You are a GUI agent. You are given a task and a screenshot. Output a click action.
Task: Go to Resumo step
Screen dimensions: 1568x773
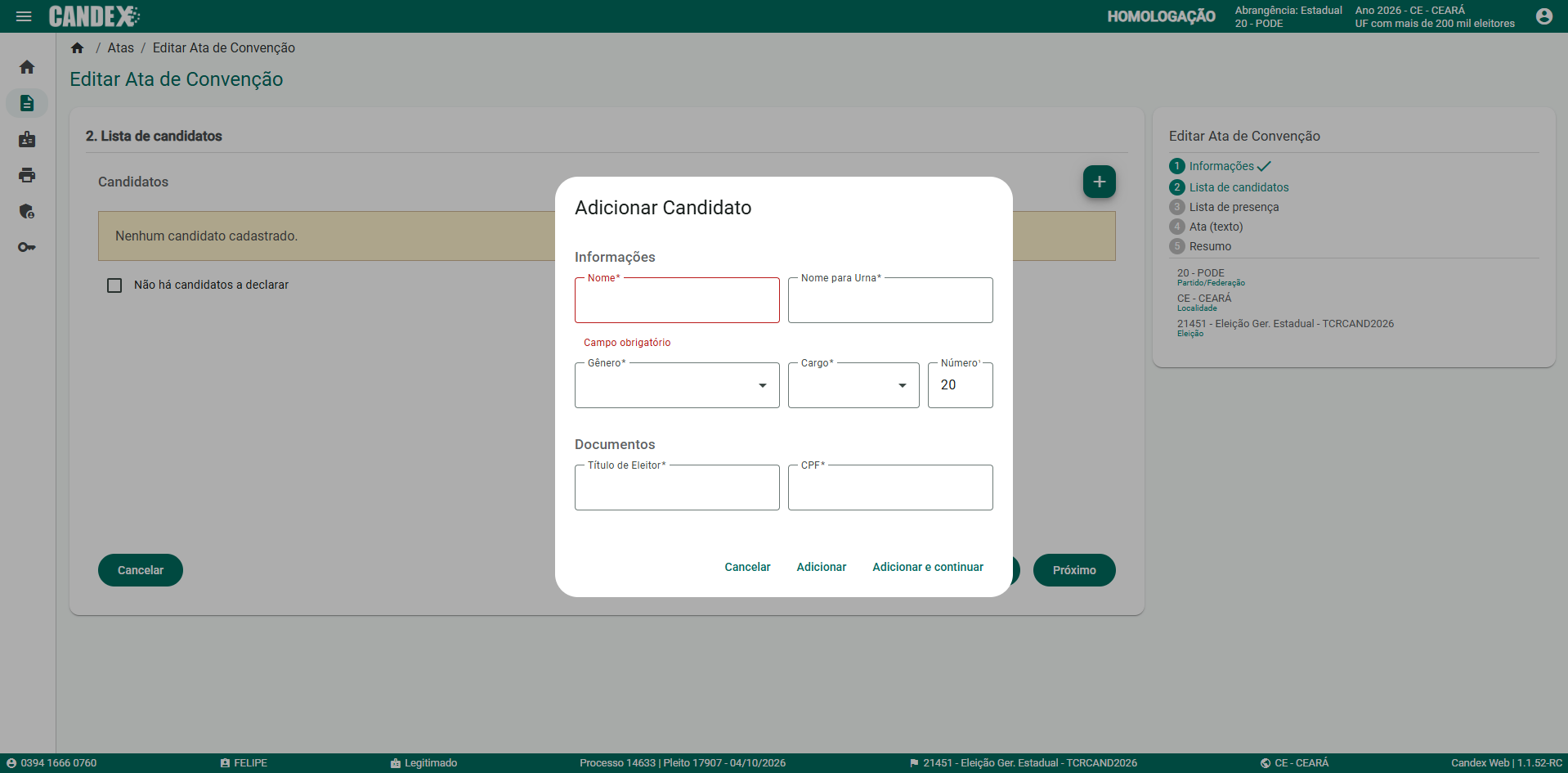(x=1210, y=246)
